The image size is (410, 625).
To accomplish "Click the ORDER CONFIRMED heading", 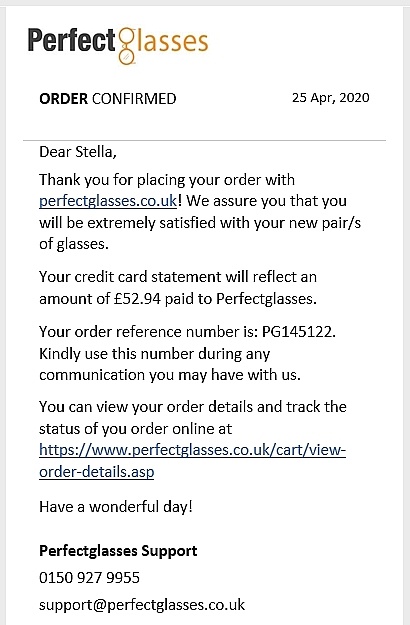I will tap(108, 98).
